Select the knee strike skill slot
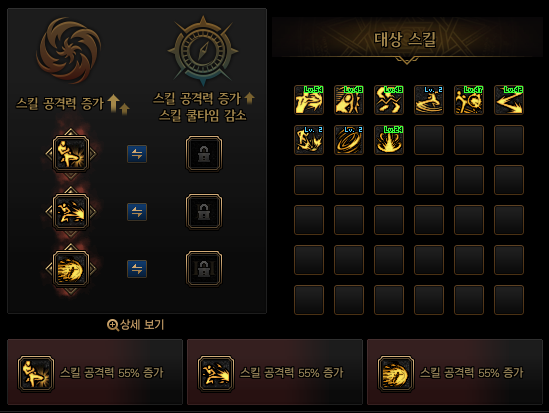 pyautogui.click(x=71, y=154)
